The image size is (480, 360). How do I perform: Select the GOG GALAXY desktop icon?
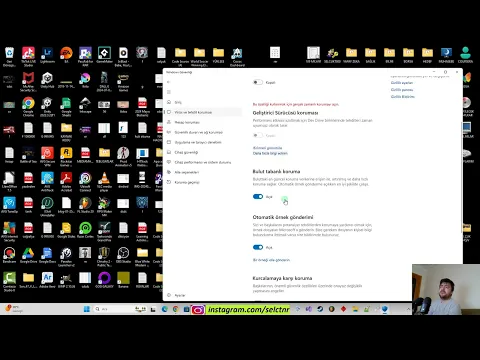tap(104, 280)
